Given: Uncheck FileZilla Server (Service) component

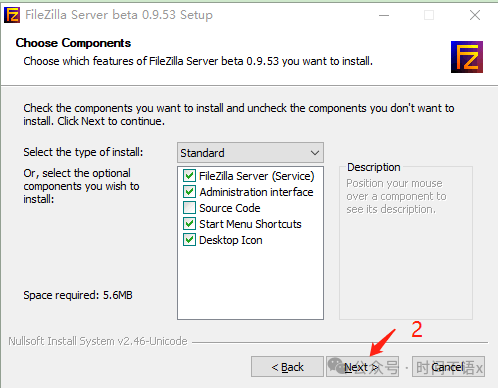Looking at the screenshot, I should (x=189, y=176).
